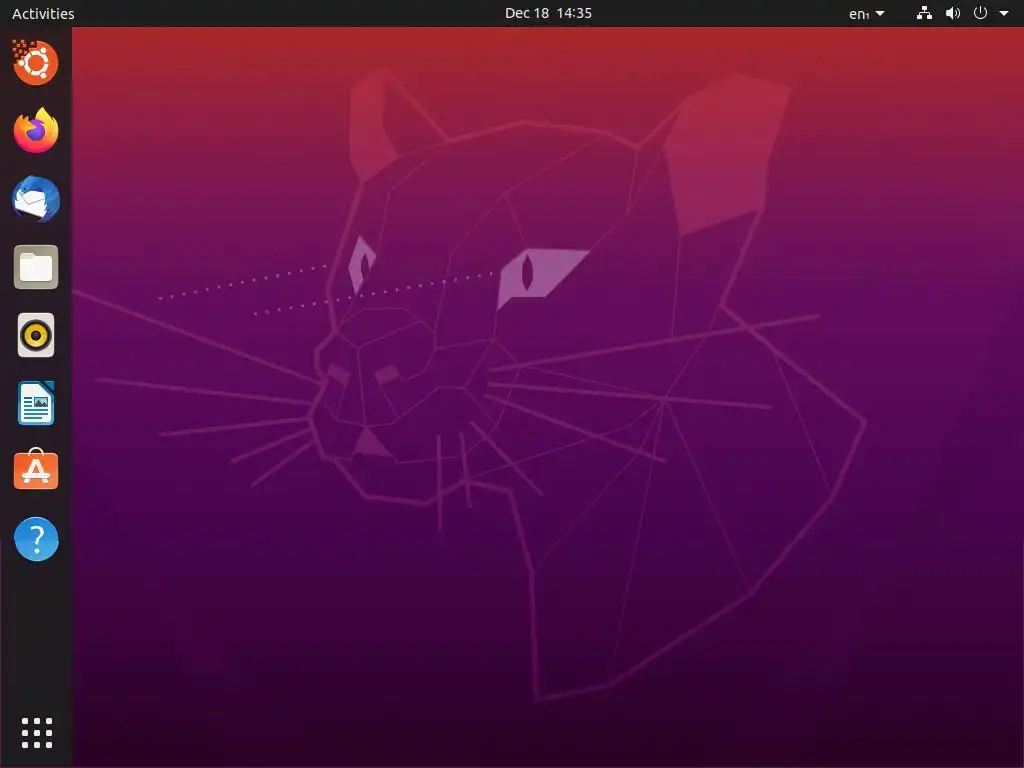This screenshot has height=768, width=1024.
Task: Open Thunderbird Mail from the dock
Action: pos(36,199)
